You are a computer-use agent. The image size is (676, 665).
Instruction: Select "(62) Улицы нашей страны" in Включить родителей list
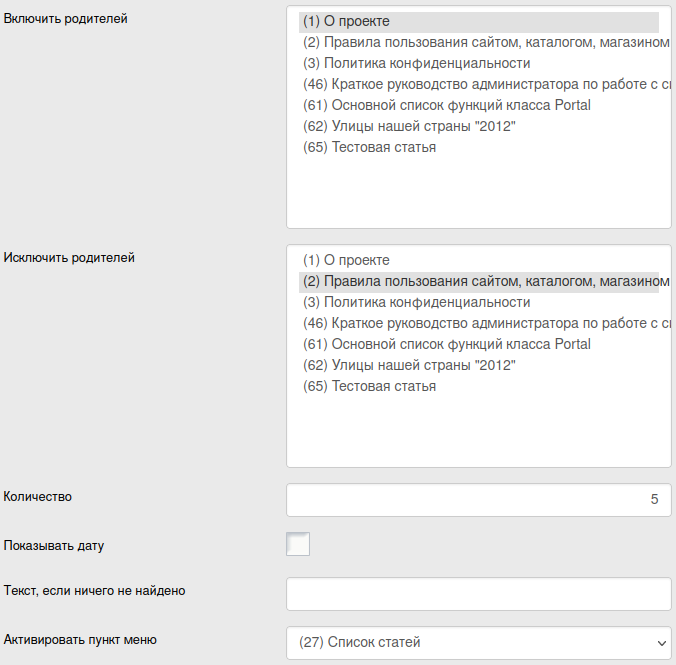[x=409, y=126]
